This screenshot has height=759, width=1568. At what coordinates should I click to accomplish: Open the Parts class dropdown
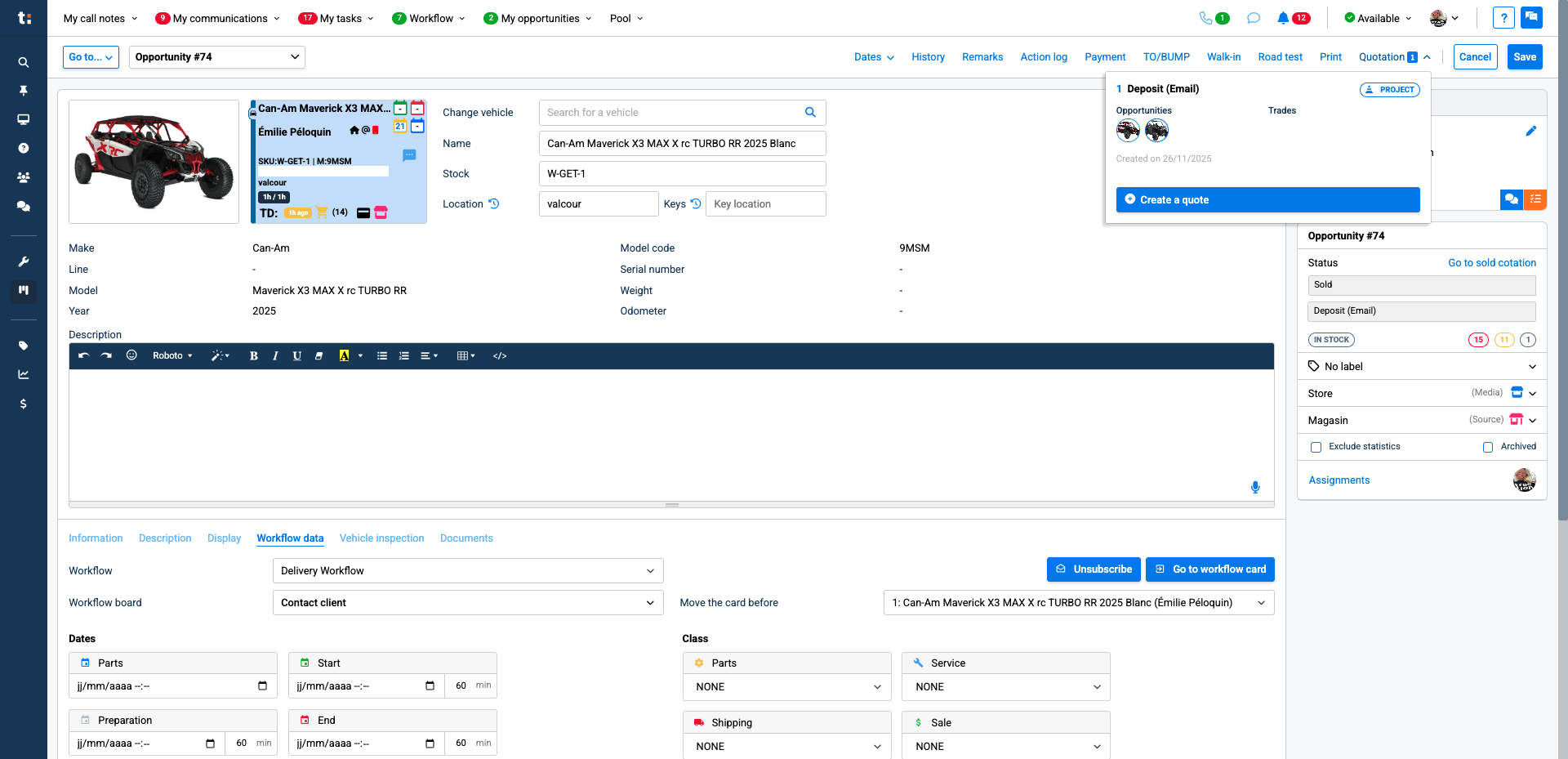pos(787,687)
